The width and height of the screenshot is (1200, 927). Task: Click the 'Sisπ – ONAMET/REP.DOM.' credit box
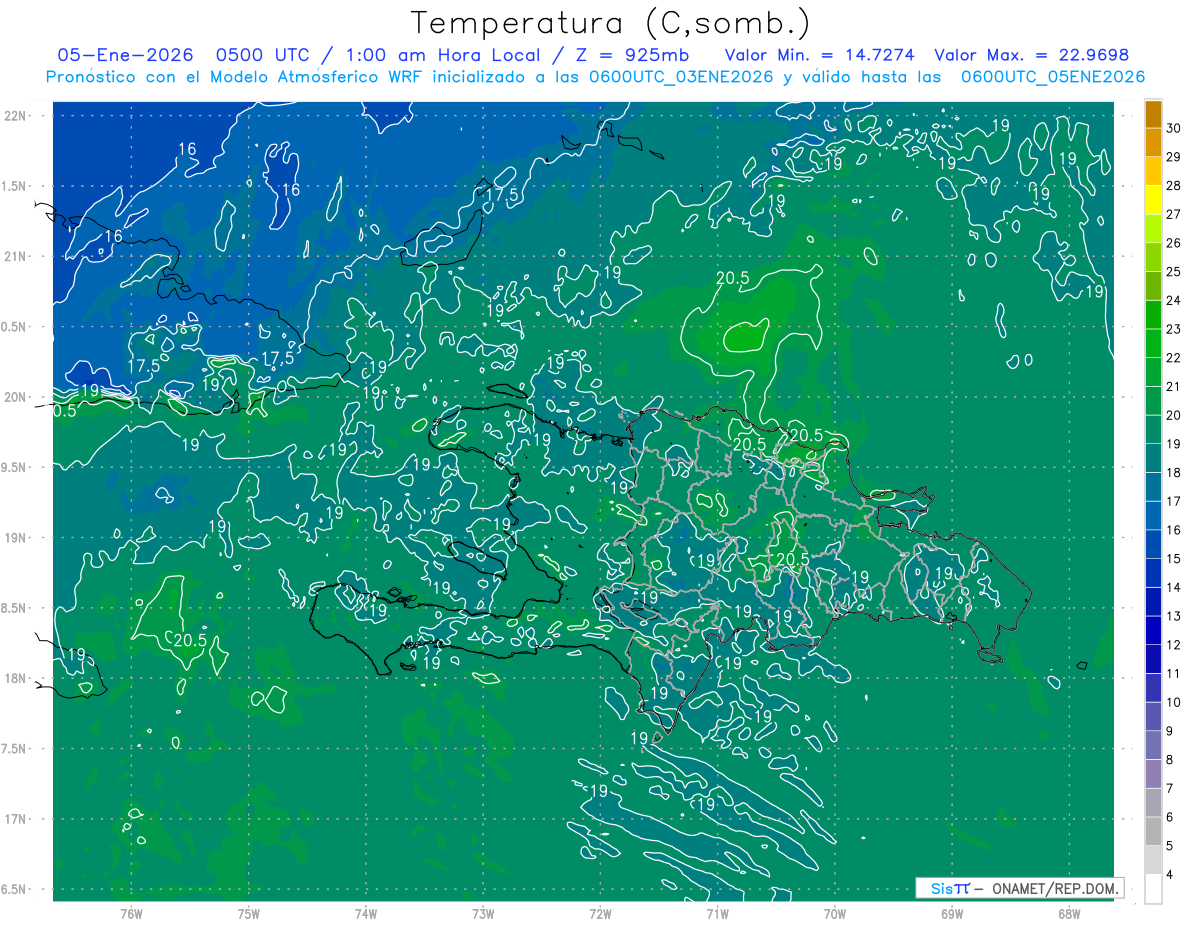(1019, 888)
